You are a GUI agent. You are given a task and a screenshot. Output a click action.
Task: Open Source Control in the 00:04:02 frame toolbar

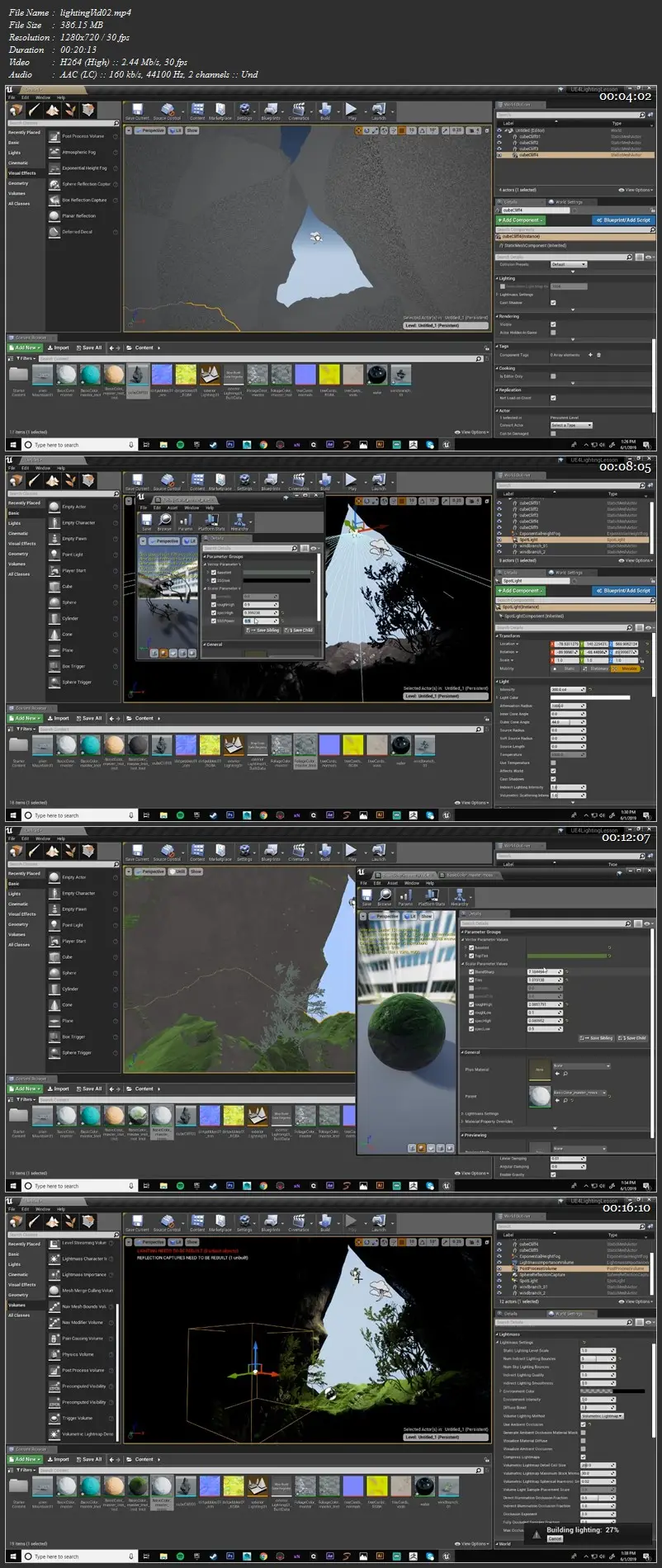point(167,111)
